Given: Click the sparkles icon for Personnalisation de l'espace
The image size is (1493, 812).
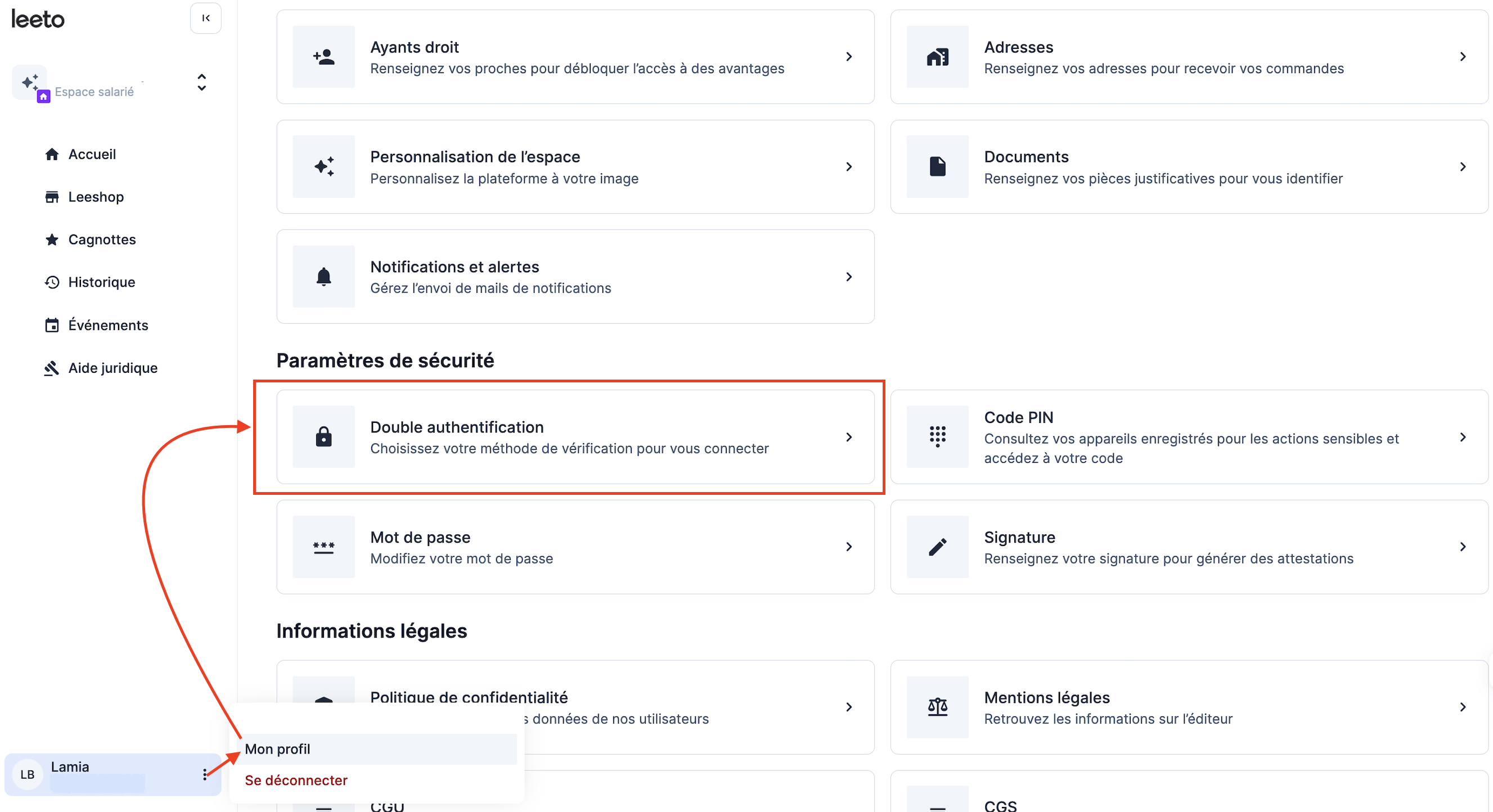Looking at the screenshot, I should 323,167.
